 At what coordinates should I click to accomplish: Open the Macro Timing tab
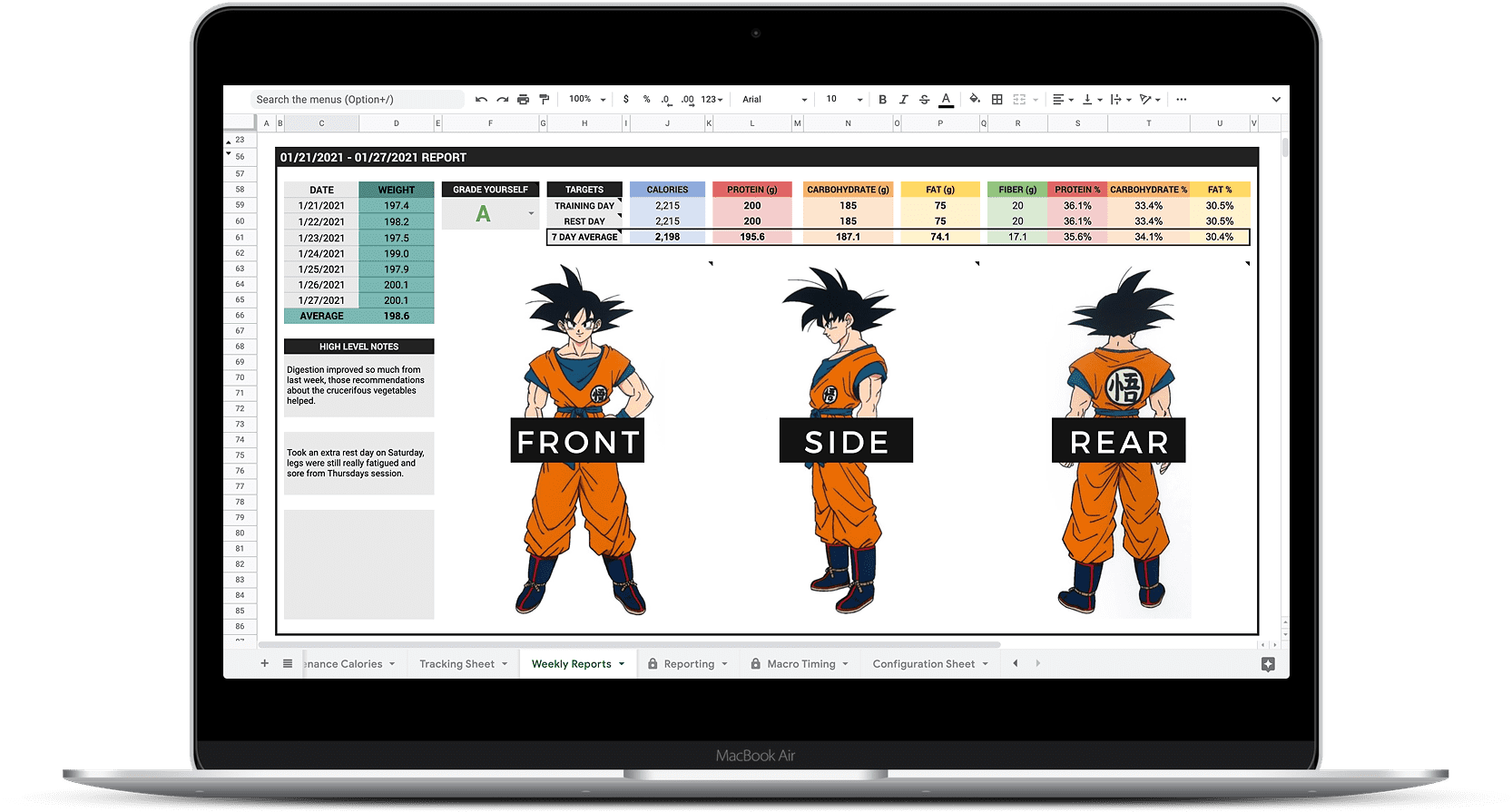(x=801, y=664)
